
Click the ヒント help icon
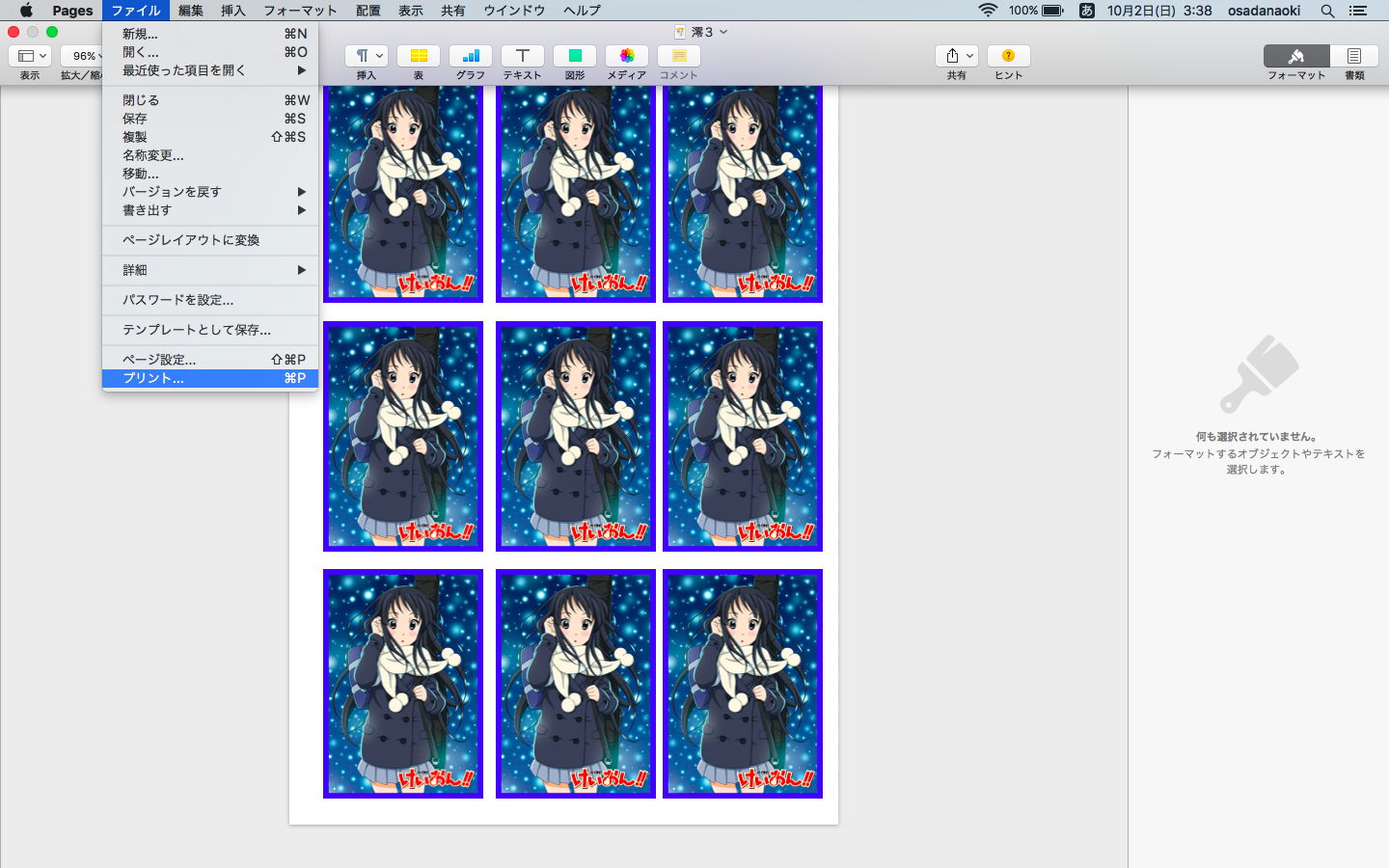click(x=1009, y=56)
